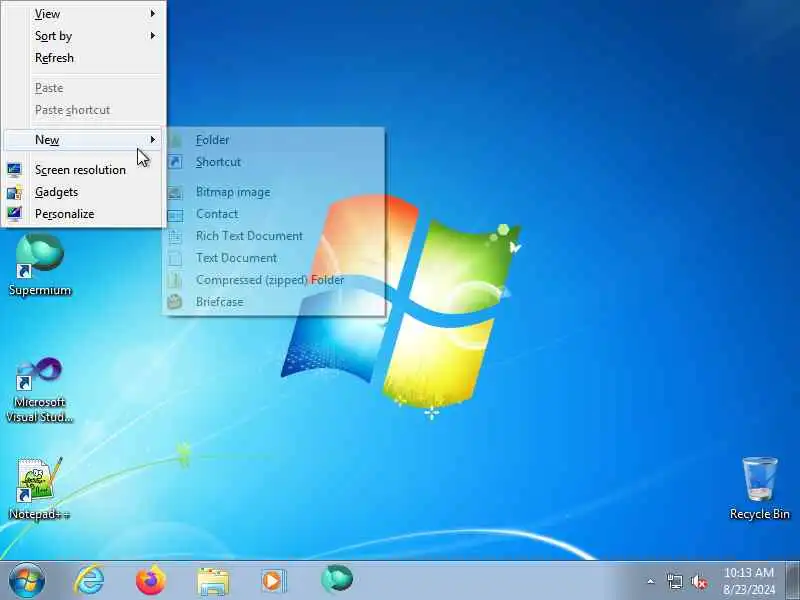Click the Folder item icon in submenu
The image size is (800, 600).
(x=175, y=139)
